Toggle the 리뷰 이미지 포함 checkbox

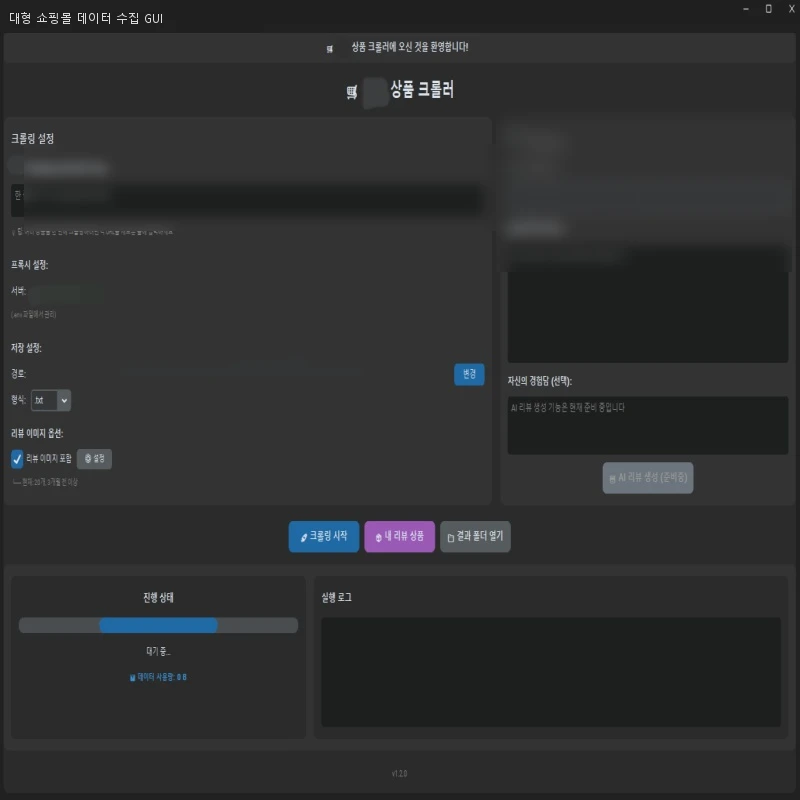click(17, 459)
